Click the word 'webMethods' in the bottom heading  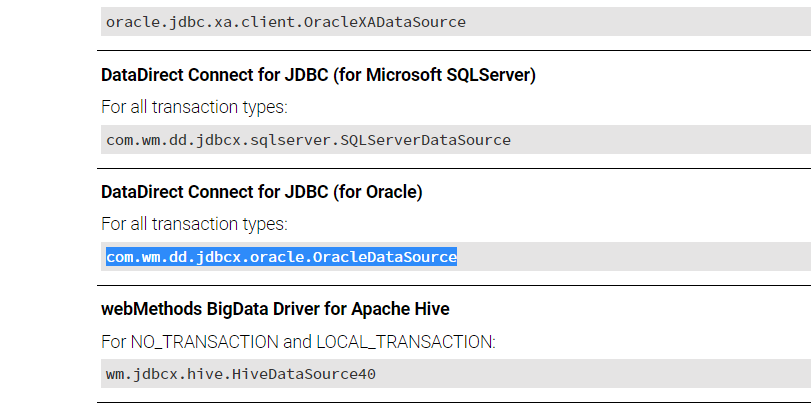click(151, 309)
